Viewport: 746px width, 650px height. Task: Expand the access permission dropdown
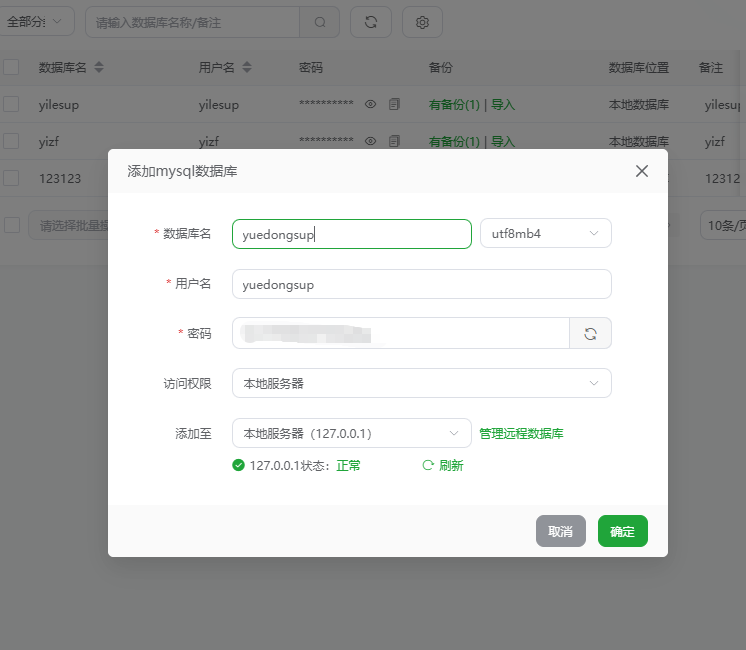(x=421, y=384)
